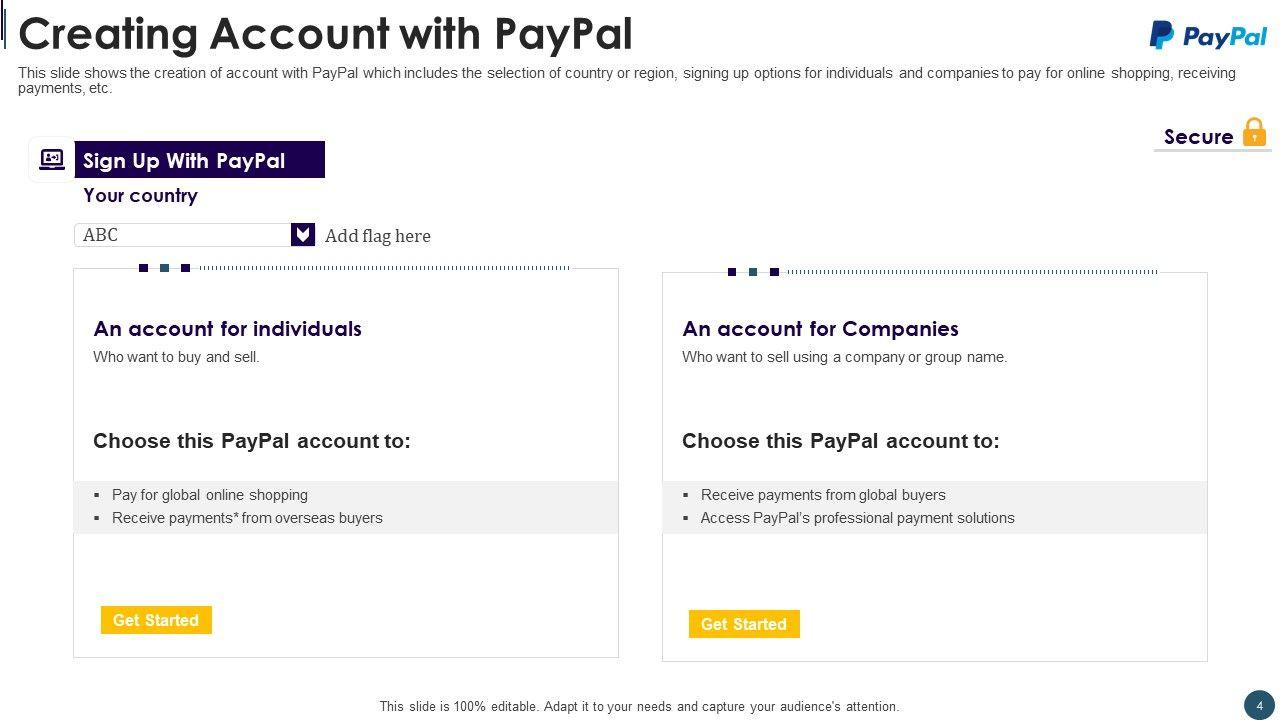Click Get Started for individuals account

[156, 620]
